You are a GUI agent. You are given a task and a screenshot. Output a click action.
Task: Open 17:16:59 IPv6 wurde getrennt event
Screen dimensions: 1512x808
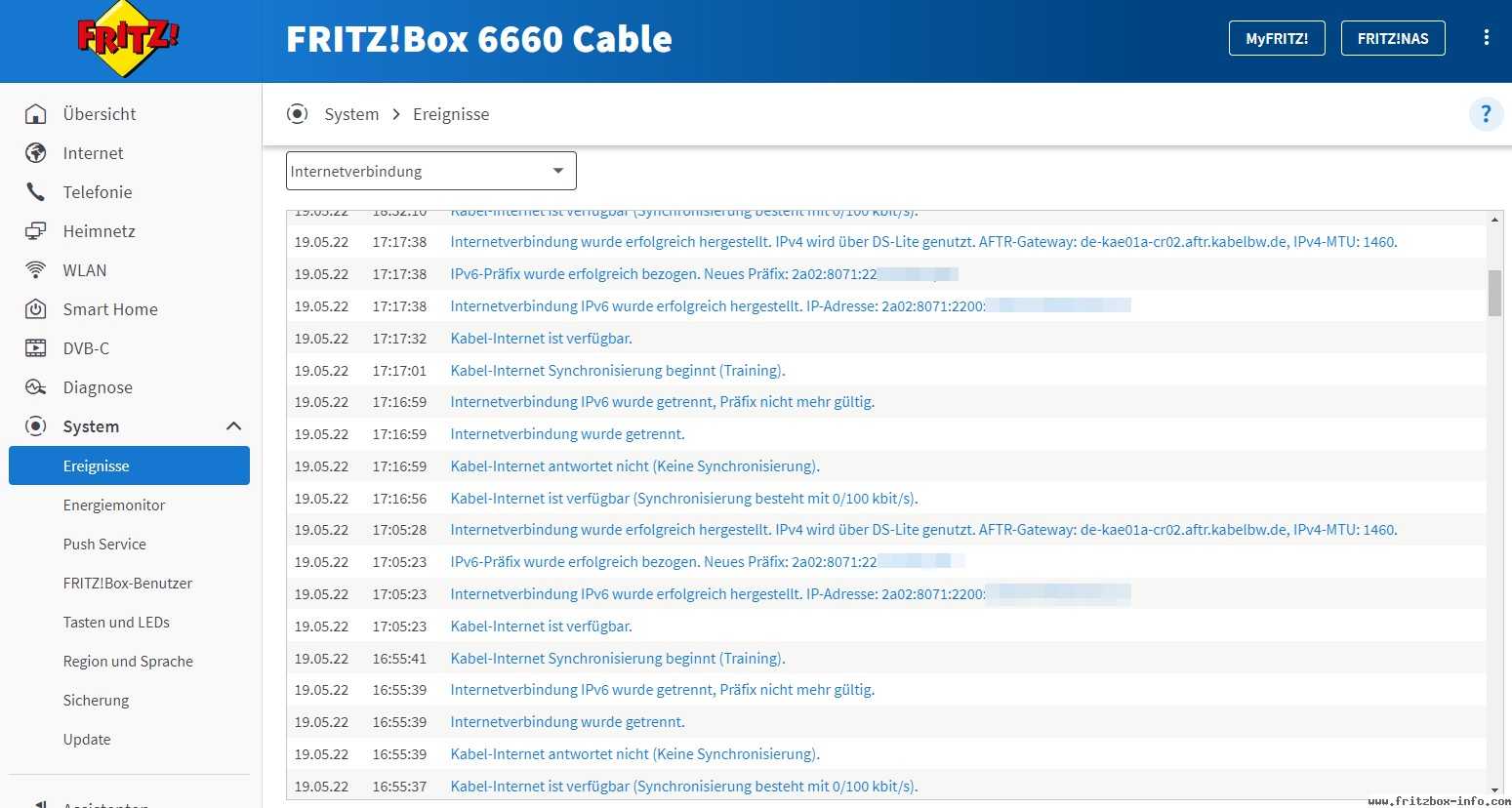[x=662, y=402]
